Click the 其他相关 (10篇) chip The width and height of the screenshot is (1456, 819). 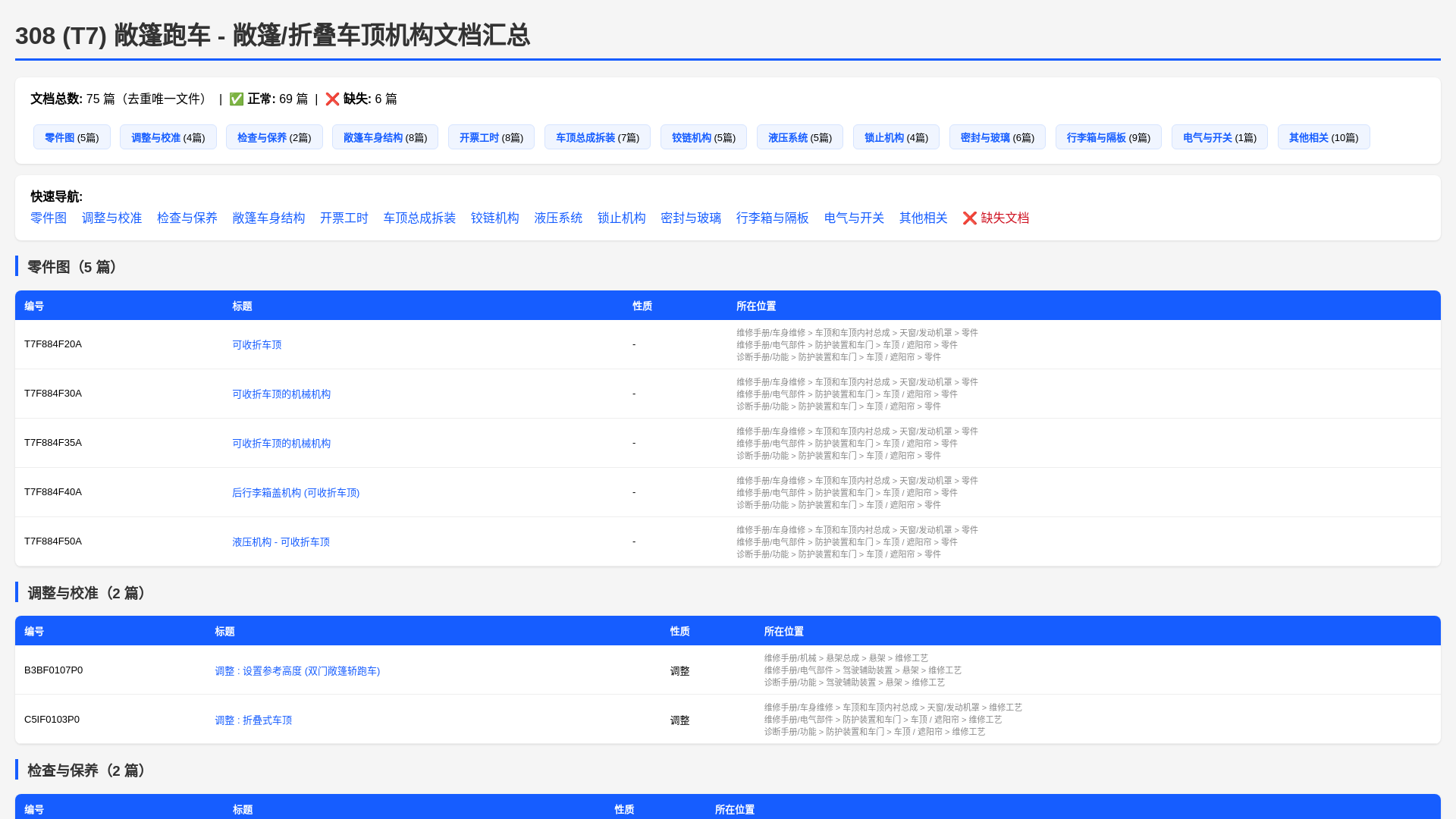click(x=1324, y=137)
